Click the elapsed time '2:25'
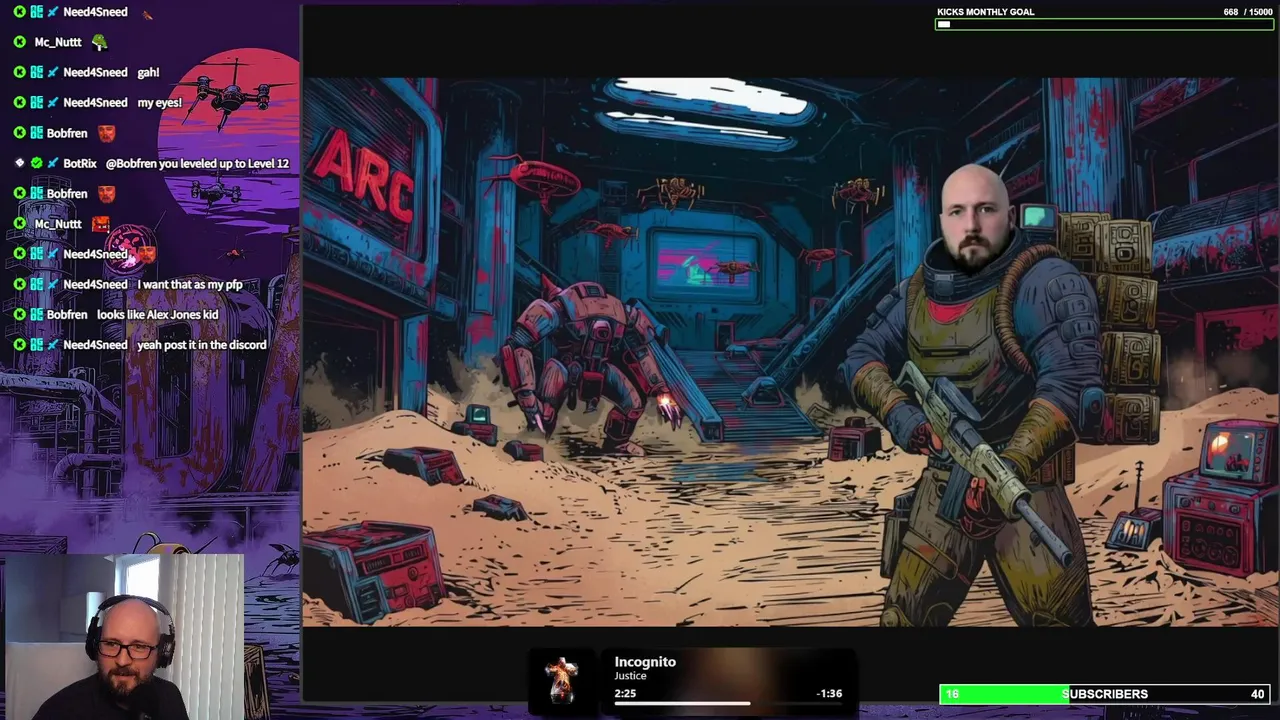Image resolution: width=1280 pixels, height=720 pixels. point(625,693)
